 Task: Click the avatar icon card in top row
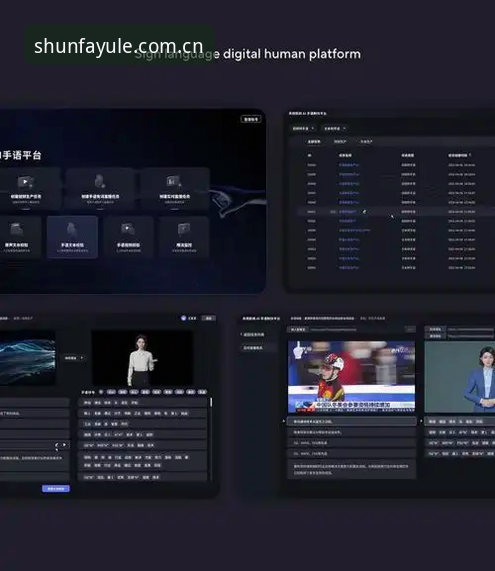100,189
